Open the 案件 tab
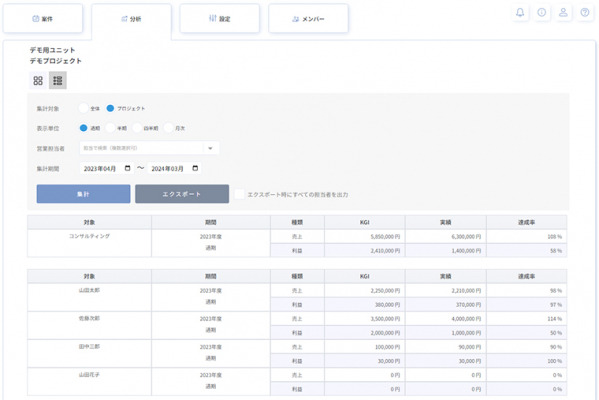The image size is (599, 400). tap(43, 18)
